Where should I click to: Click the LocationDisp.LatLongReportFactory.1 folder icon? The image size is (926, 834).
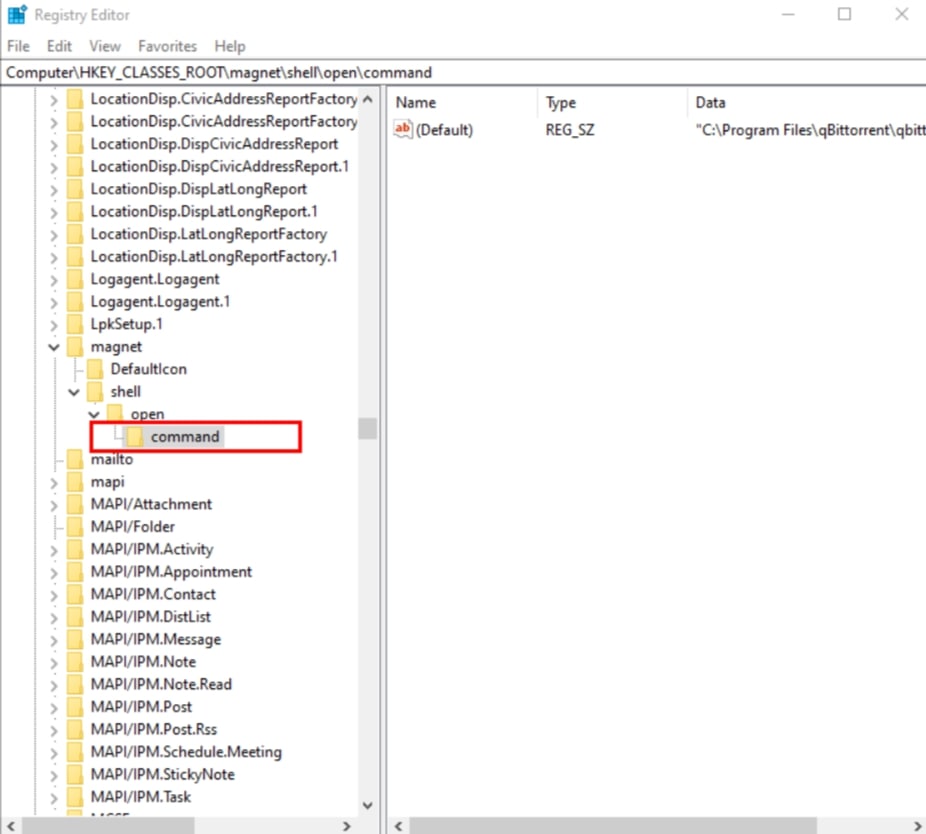click(x=75, y=256)
